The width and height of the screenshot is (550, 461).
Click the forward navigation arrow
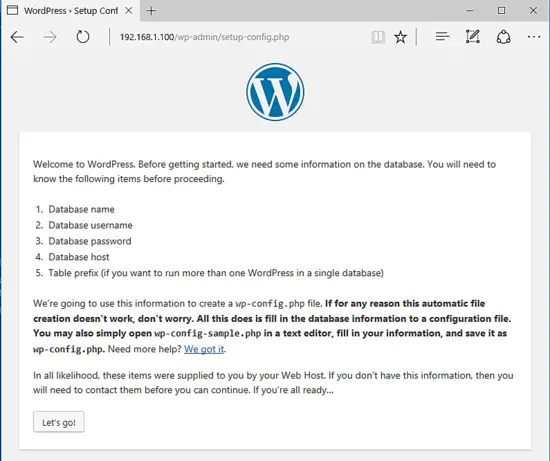[50, 37]
